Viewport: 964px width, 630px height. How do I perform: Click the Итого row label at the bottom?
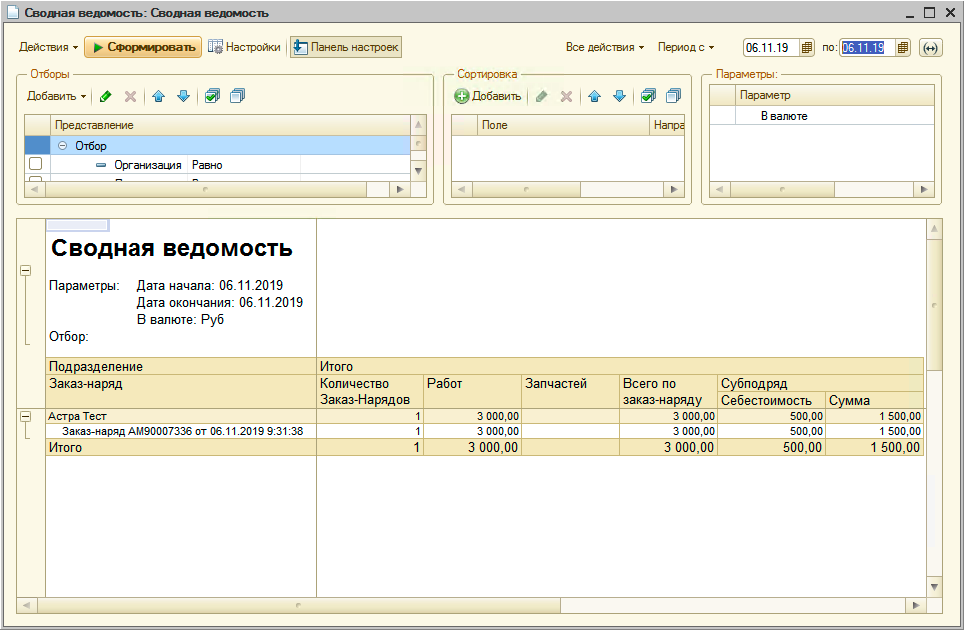(x=65, y=447)
